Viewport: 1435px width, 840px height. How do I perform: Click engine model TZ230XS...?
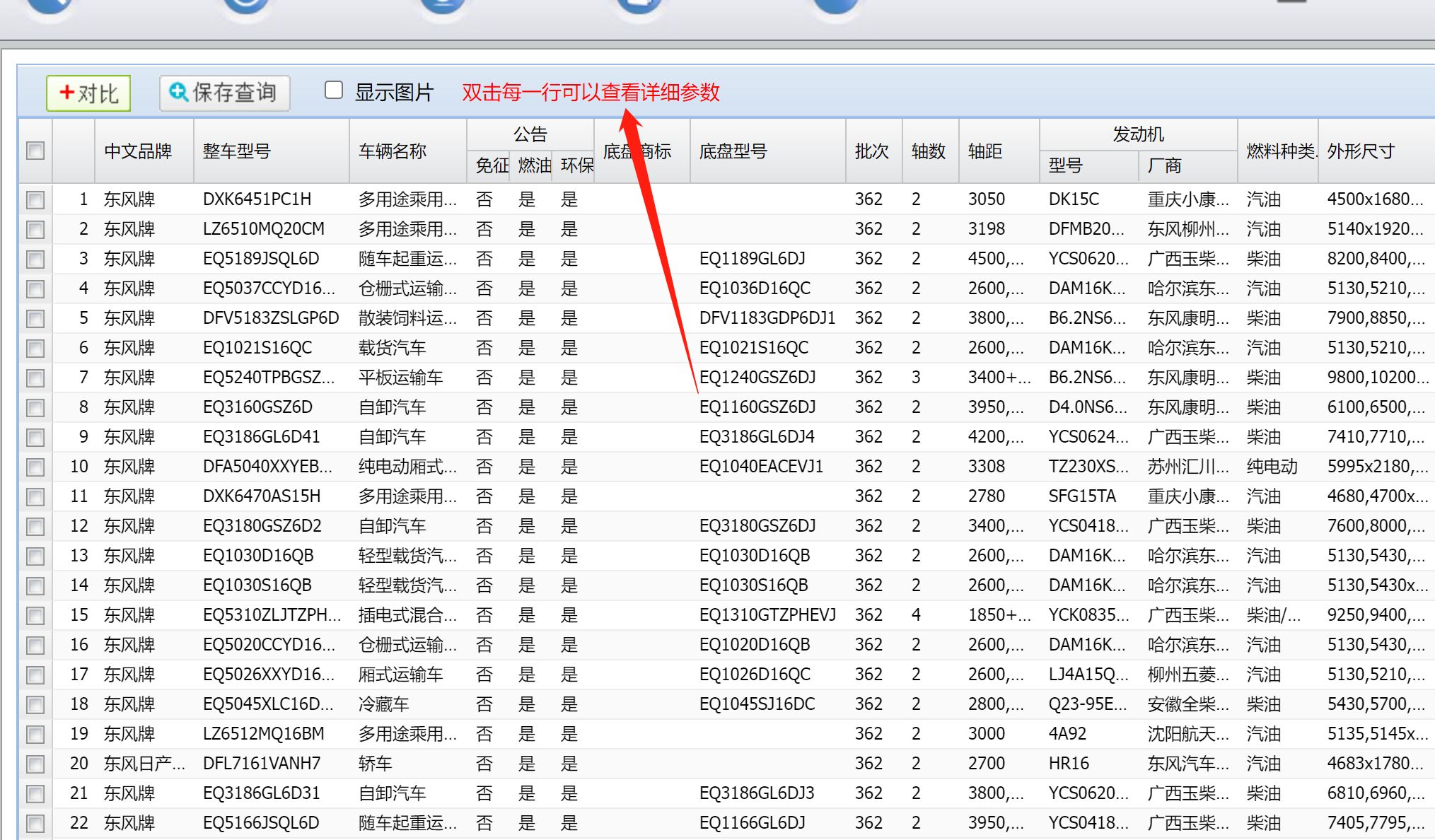coord(1088,467)
